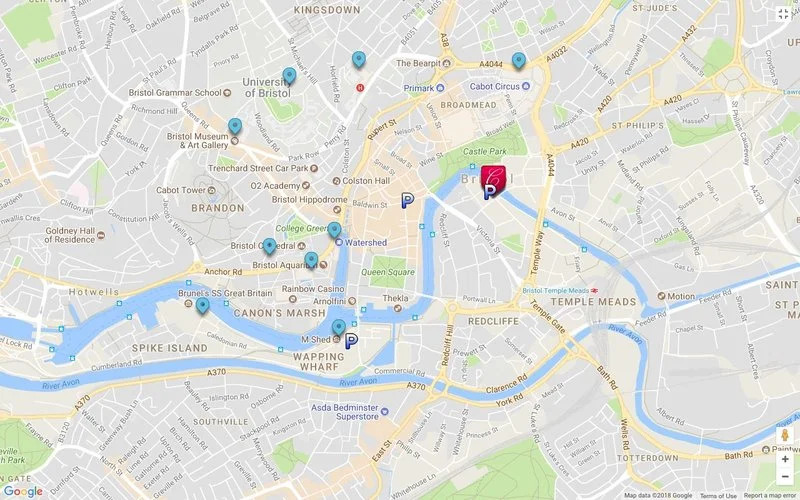Select blue pin at Bristol Aquarium
The height and width of the screenshot is (500, 800).
tap(311, 260)
